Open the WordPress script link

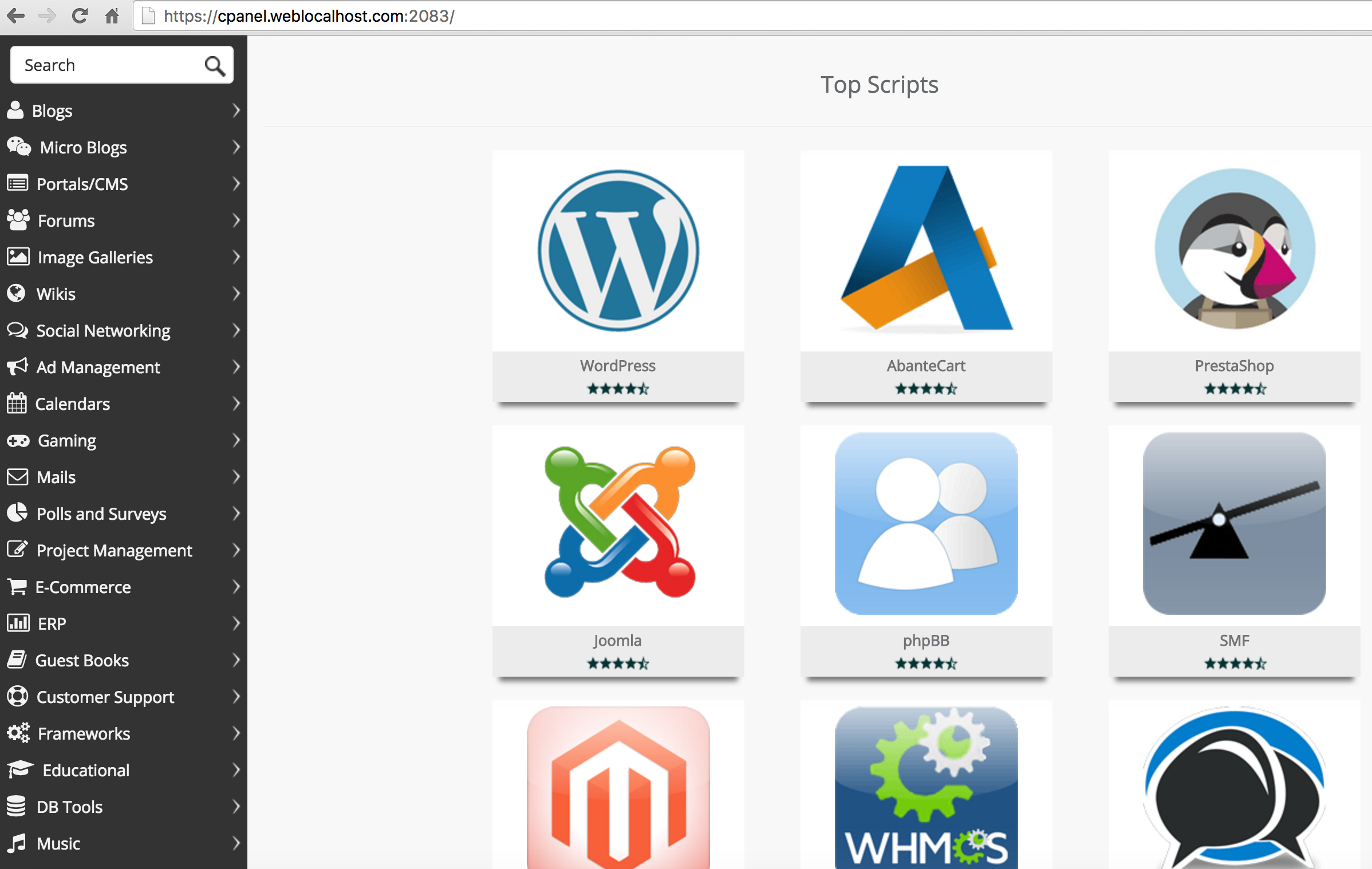tap(618, 366)
